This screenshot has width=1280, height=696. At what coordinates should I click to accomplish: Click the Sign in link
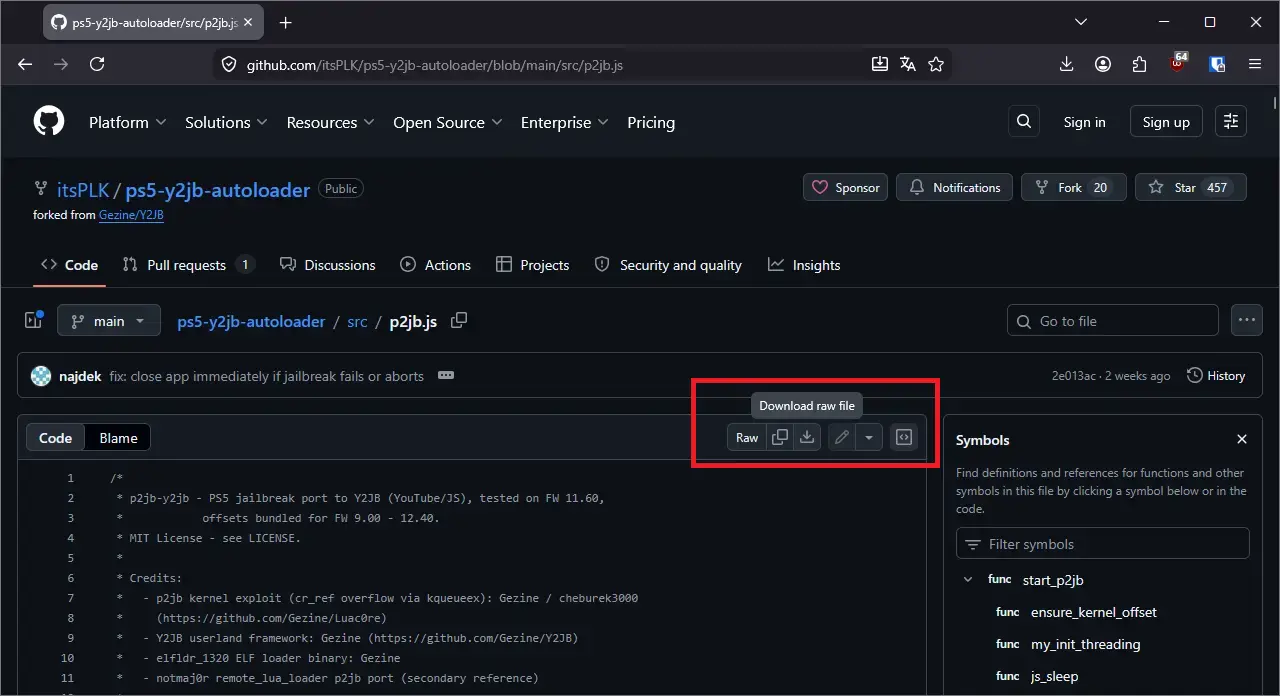tap(1084, 122)
